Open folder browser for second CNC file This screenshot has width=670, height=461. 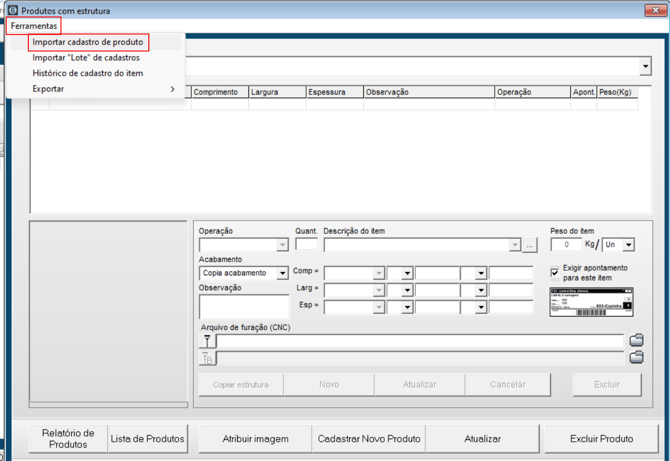(636, 357)
